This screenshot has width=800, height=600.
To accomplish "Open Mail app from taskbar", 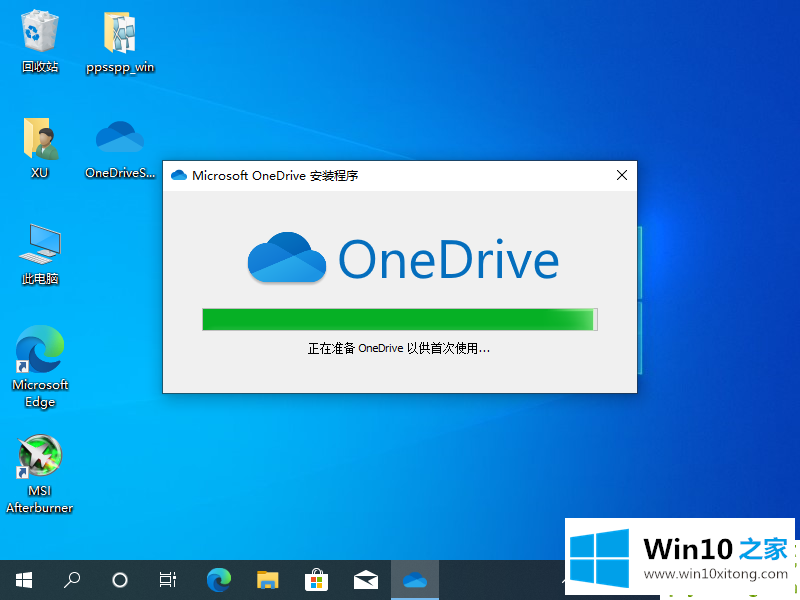I will click(x=366, y=580).
